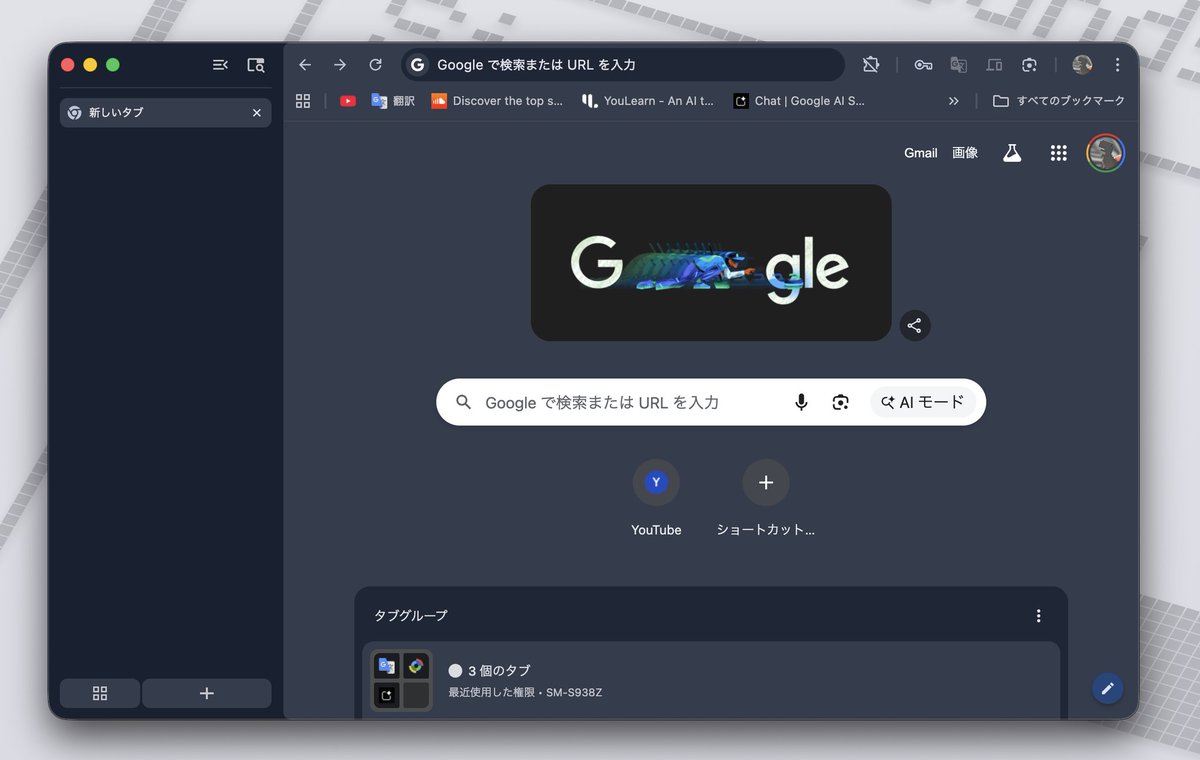The image size is (1200, 760).
Task: Select the 新しいタブ tab
Action: pos(165,113)
